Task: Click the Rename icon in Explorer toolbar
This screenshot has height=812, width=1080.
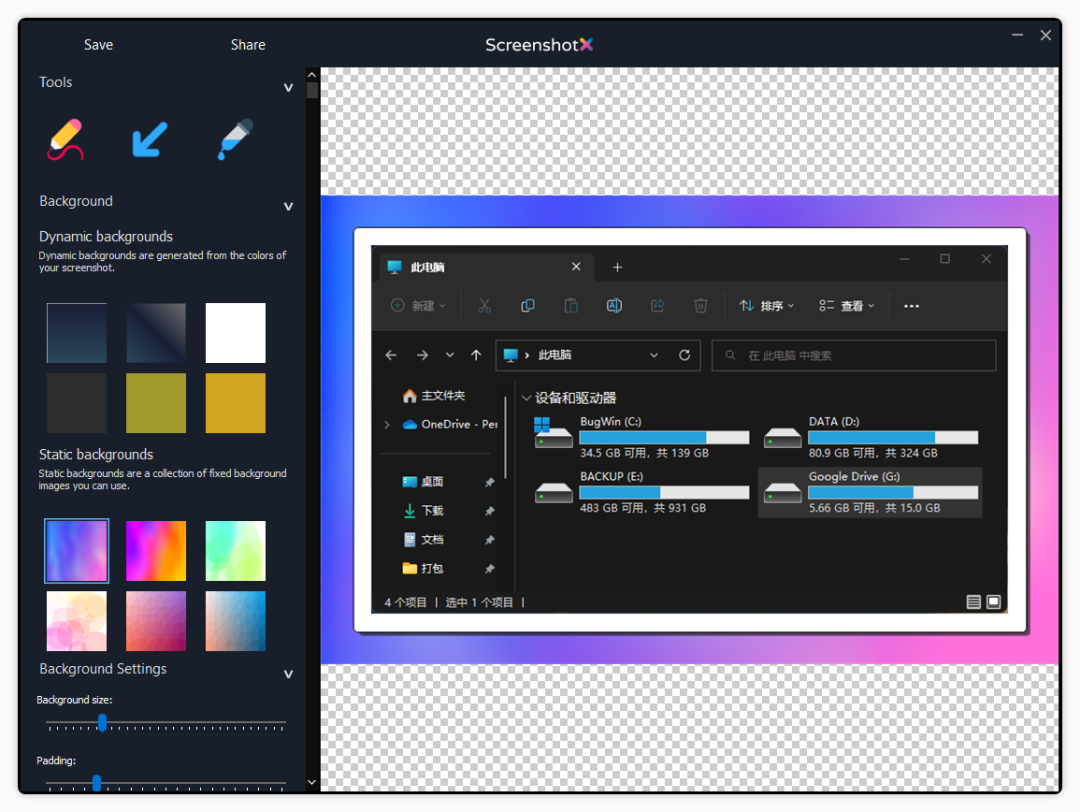Action: tap(614, 306)
